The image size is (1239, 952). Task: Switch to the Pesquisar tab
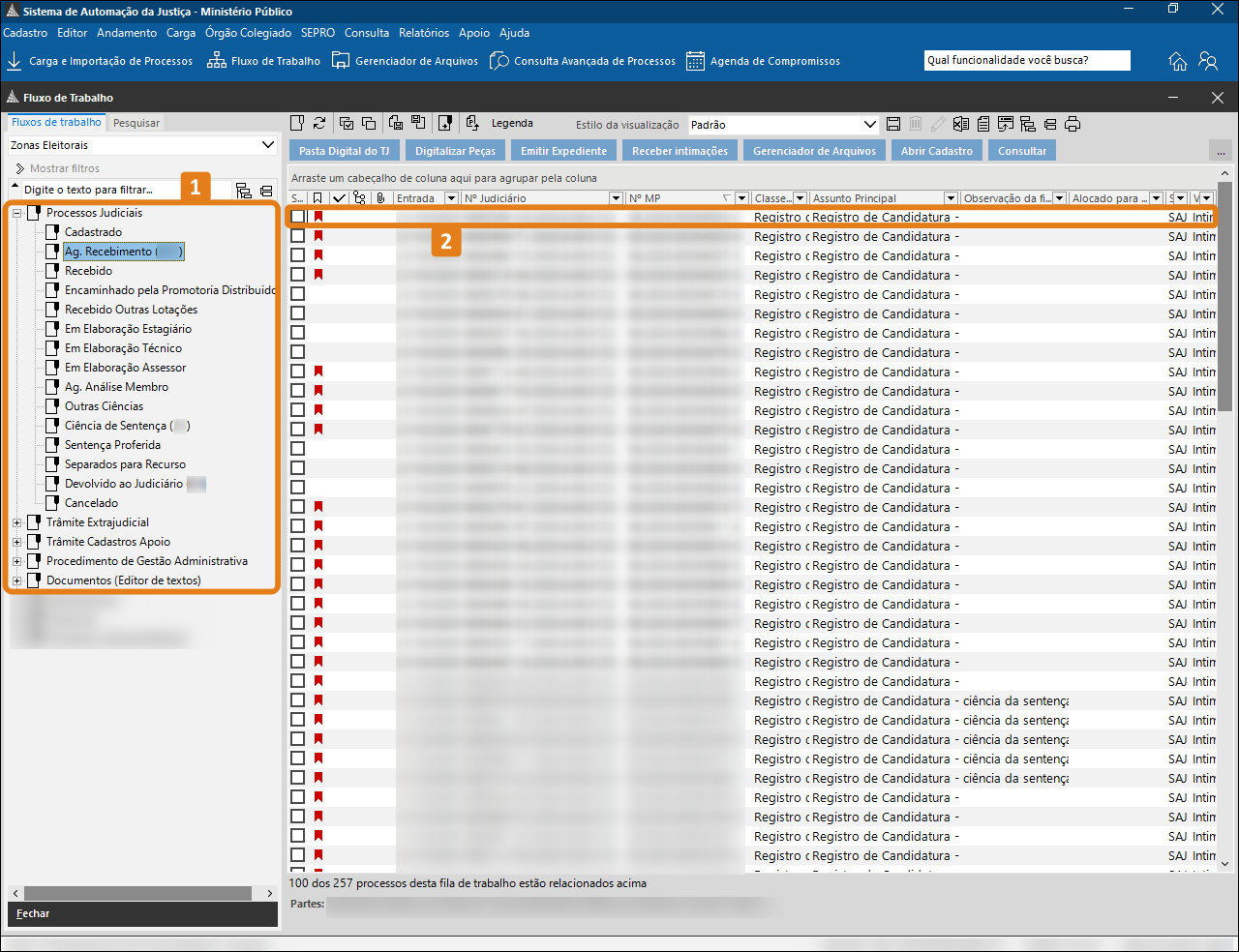point(136,123)
